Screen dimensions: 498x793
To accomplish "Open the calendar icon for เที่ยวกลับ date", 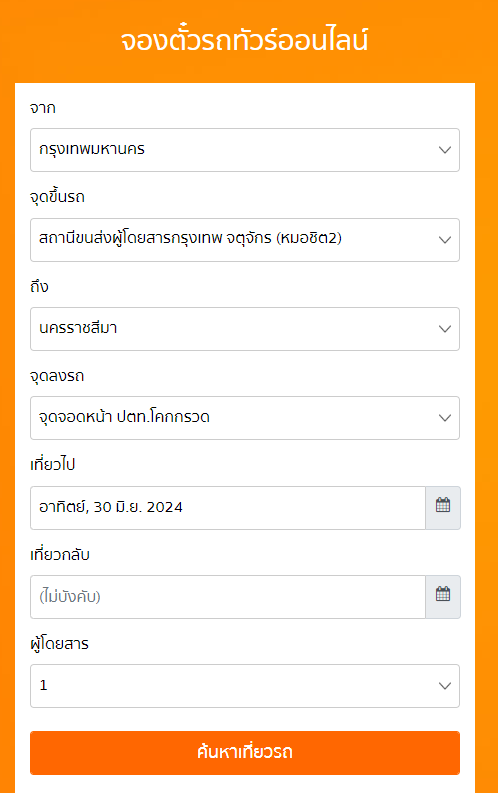I will tap(443, 597).
